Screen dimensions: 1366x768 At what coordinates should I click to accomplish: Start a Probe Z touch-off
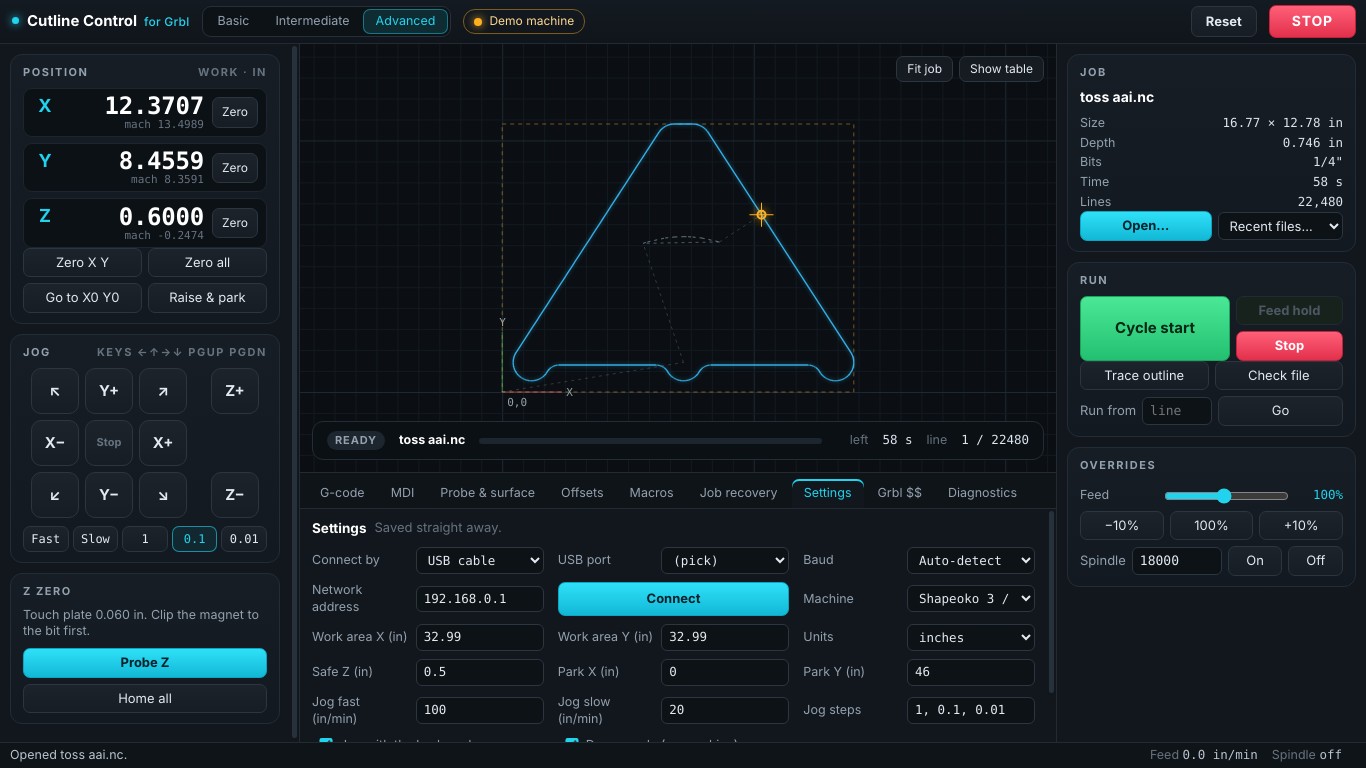point(145,663)
